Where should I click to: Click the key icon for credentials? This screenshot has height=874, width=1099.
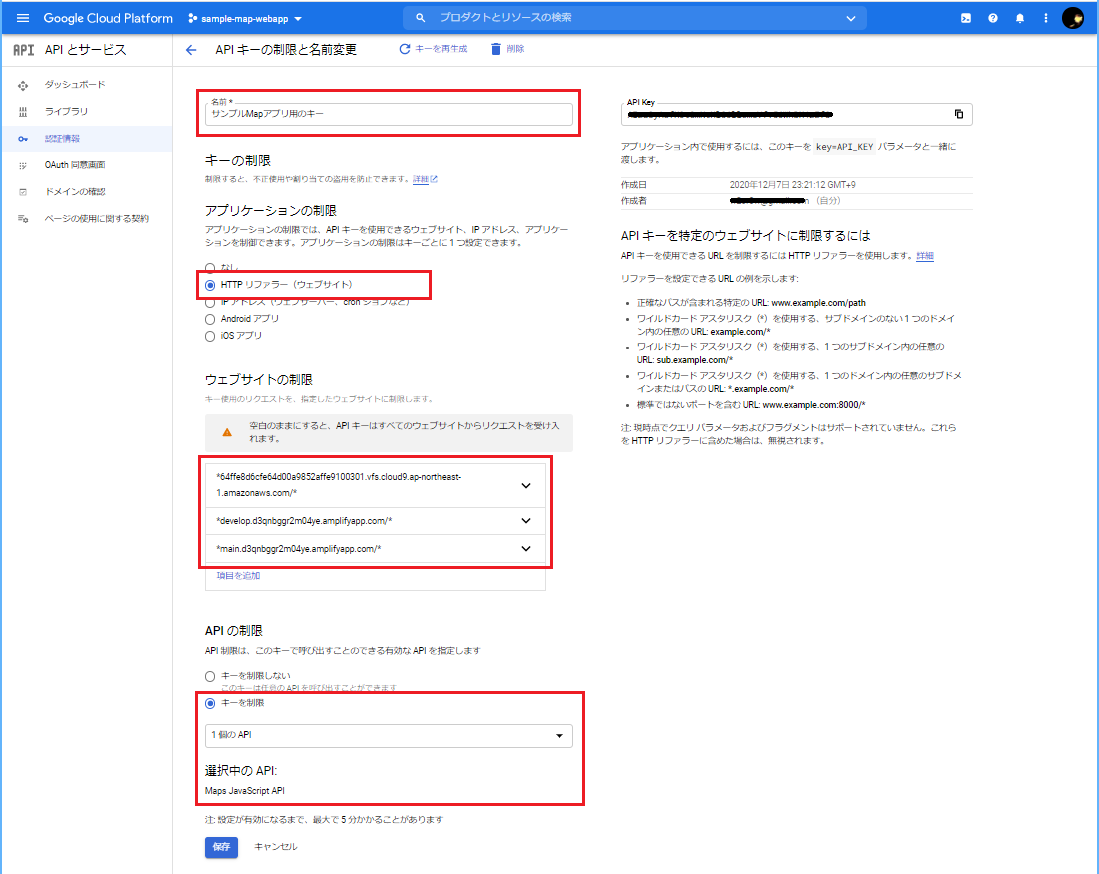click(23, 139)
